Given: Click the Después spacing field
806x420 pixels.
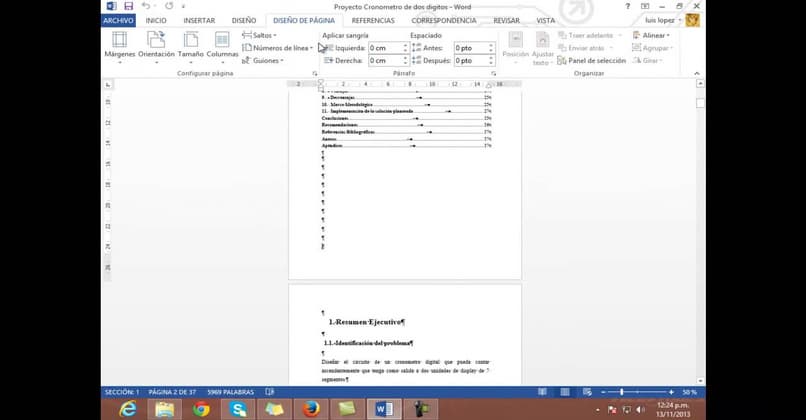Looking at the screenshot, I should [x=470, y=61].
